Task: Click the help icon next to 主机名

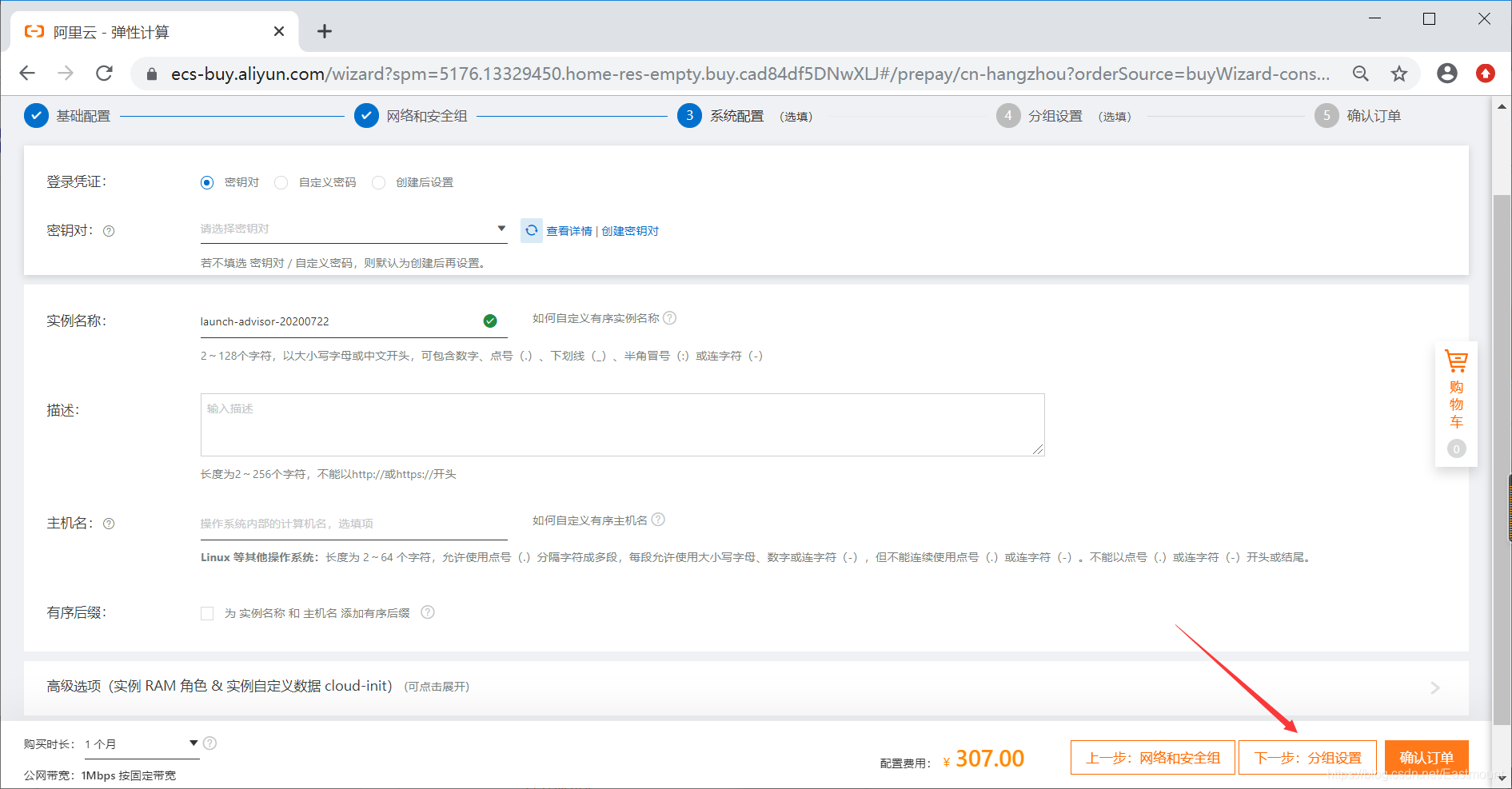Action: click(109, 524)
